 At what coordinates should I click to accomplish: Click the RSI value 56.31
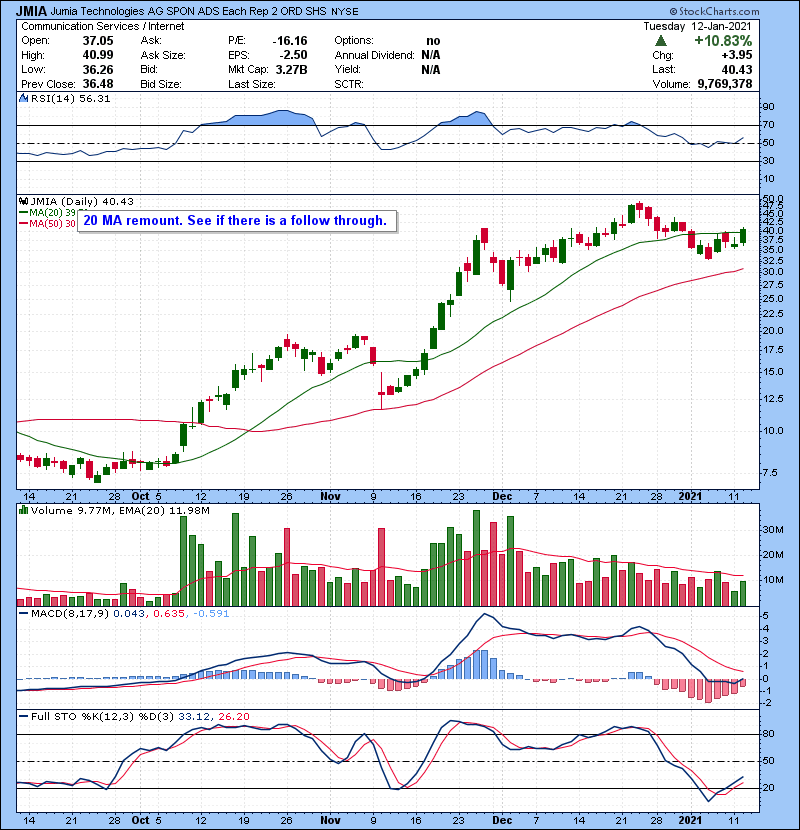pos(95,98)
